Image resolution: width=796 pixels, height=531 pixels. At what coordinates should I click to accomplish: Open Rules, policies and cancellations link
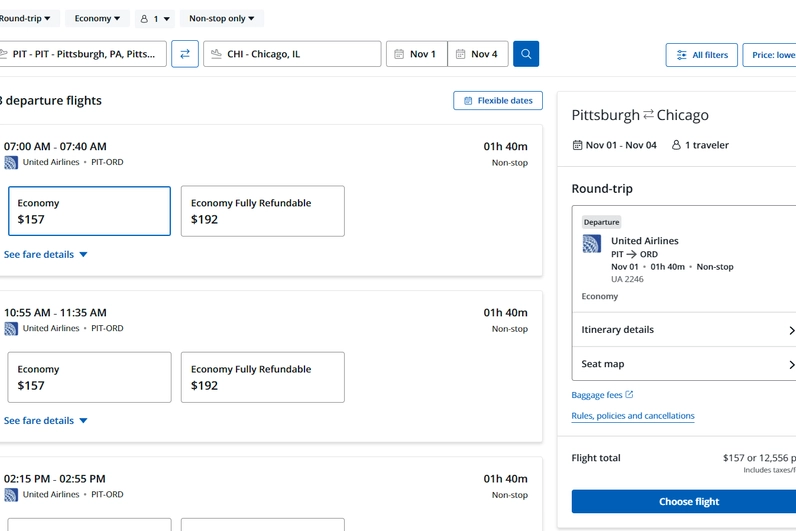633,416
